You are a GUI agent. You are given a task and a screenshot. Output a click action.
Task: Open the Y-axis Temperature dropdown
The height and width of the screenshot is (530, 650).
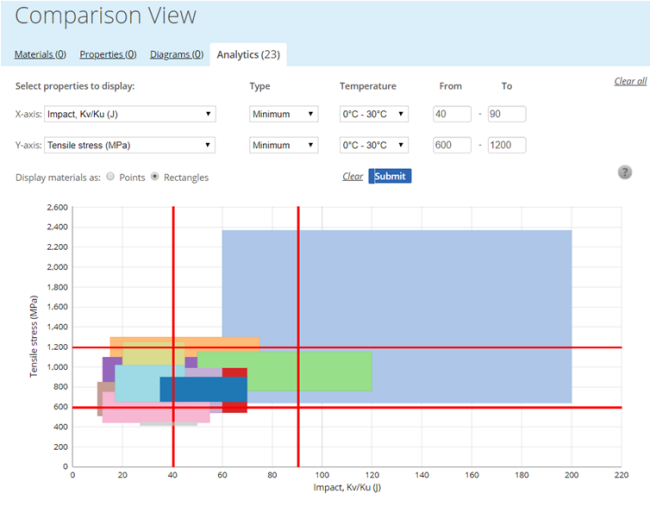[x=374, y=145]
